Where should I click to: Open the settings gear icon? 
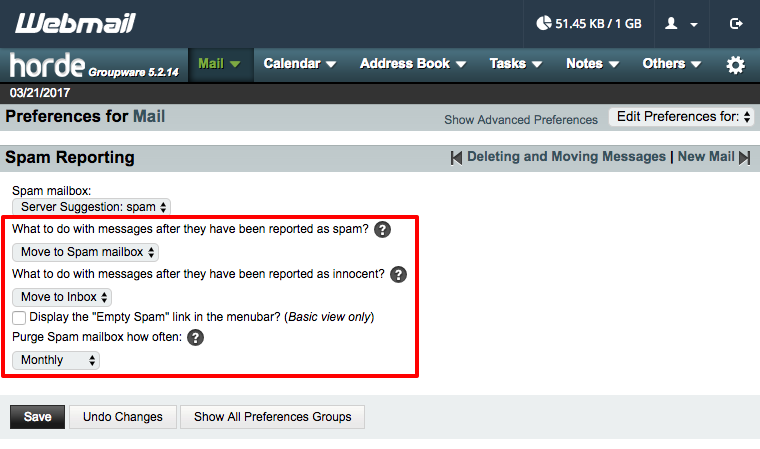click(735, 65)
